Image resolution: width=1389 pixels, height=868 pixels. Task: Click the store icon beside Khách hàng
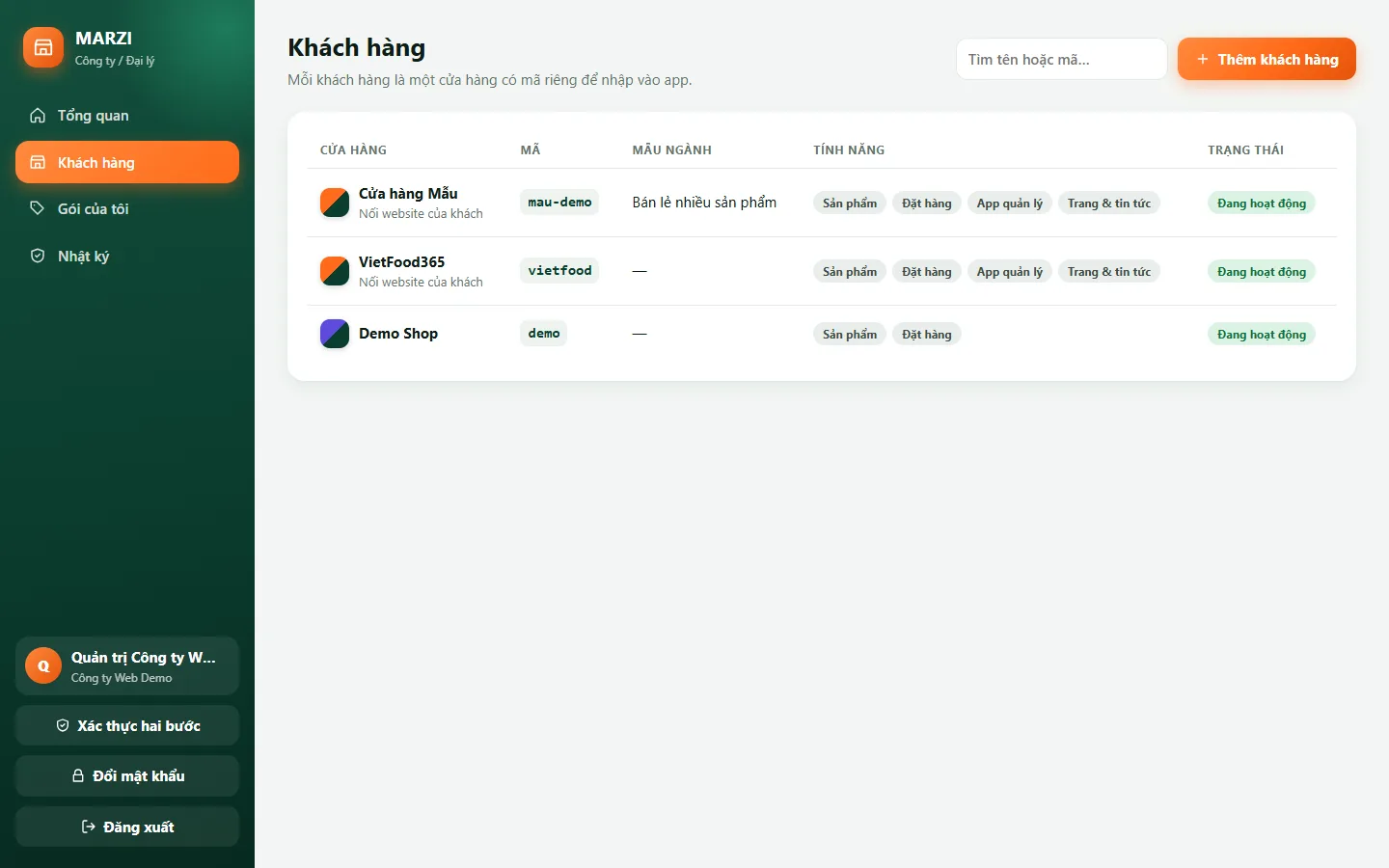click(x=38, y=162)
